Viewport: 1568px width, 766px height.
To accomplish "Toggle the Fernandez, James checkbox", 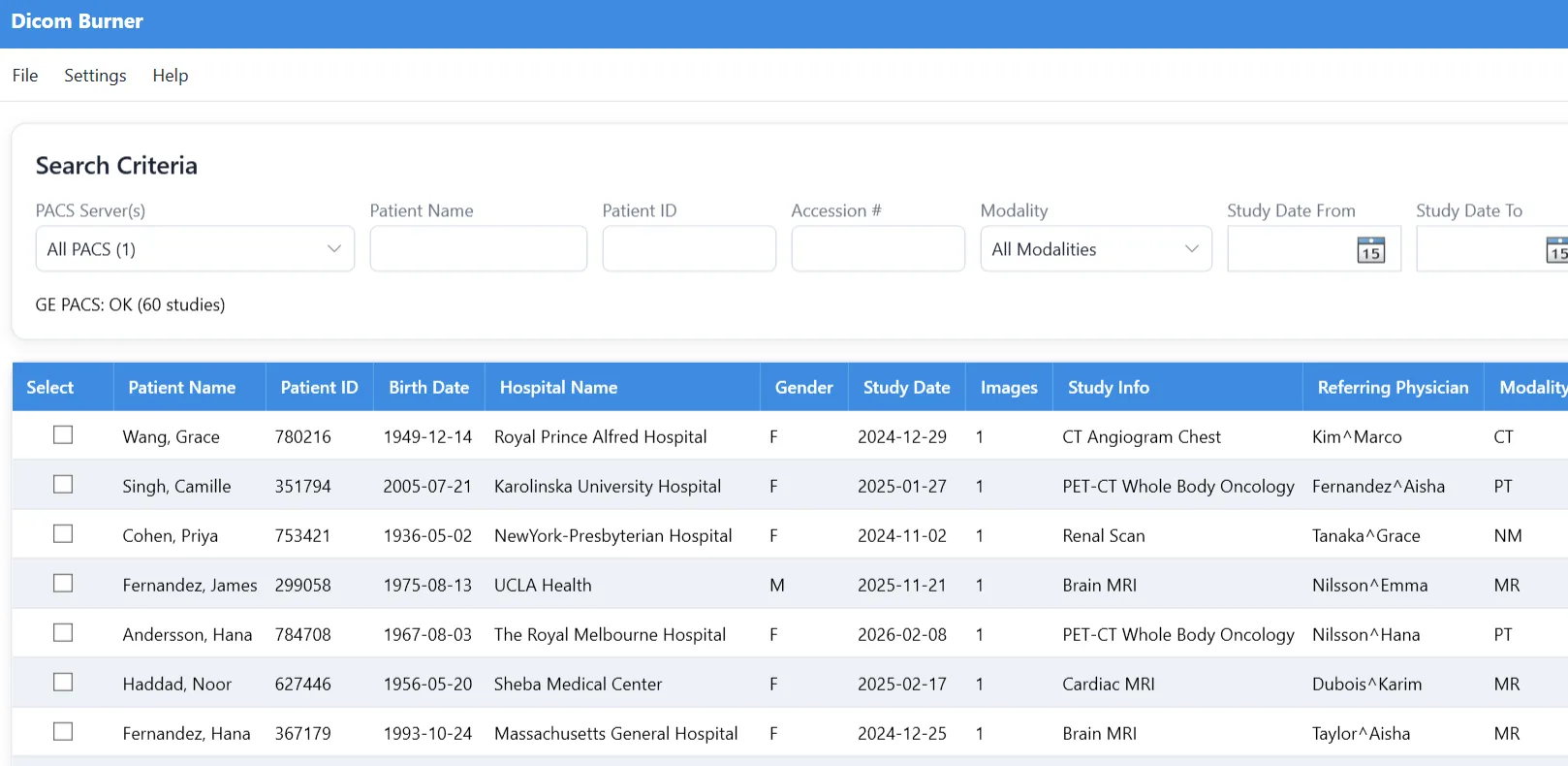I will point(63,584).
